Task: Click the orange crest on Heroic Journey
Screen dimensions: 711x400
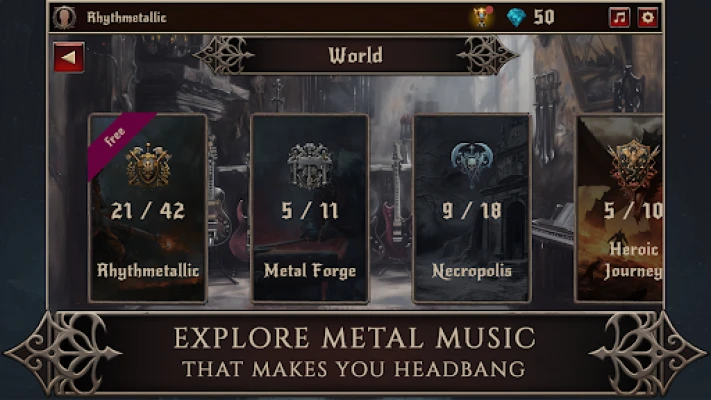Action: tap(633, 163)
